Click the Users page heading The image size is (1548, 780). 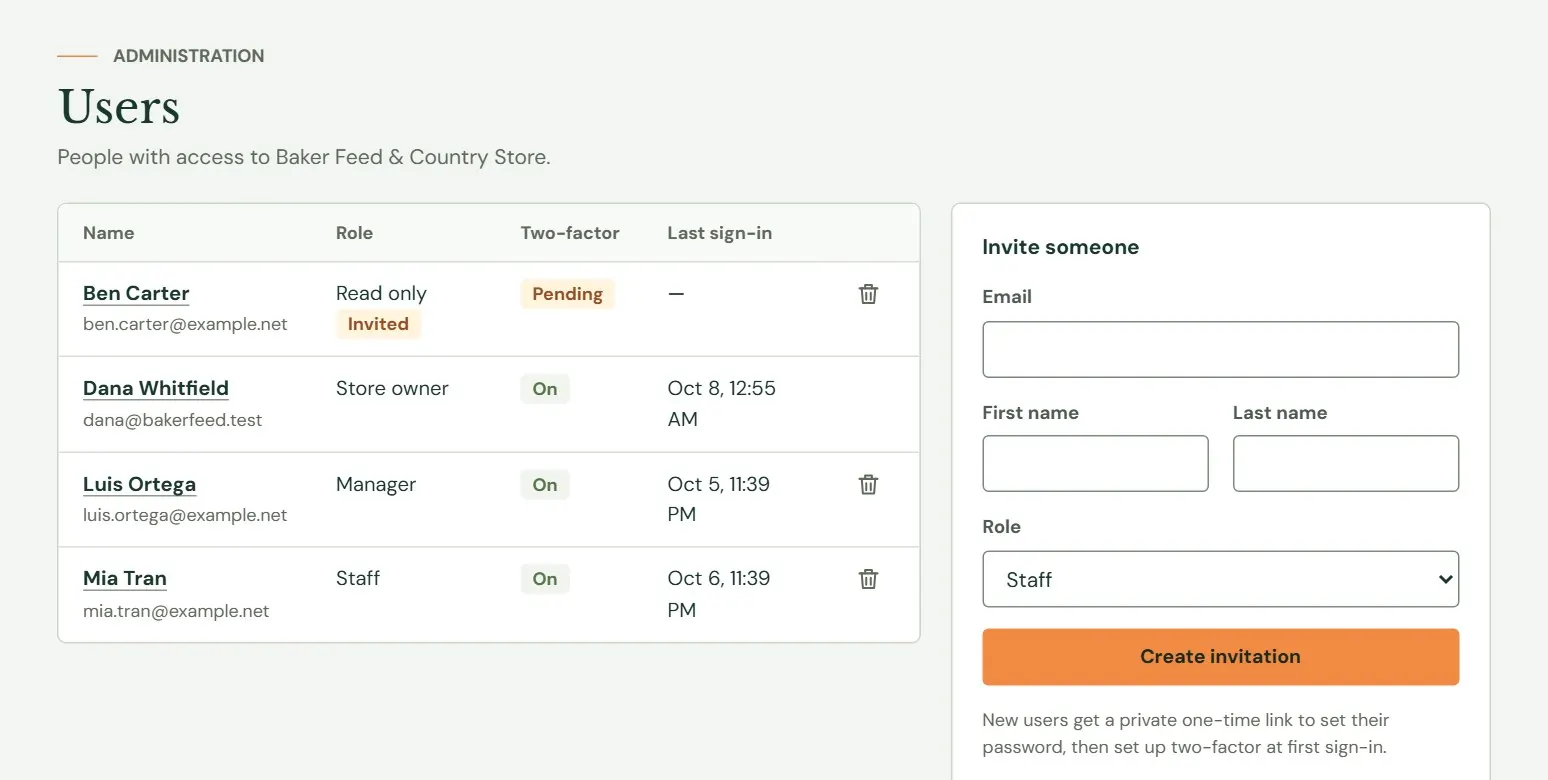119,107
